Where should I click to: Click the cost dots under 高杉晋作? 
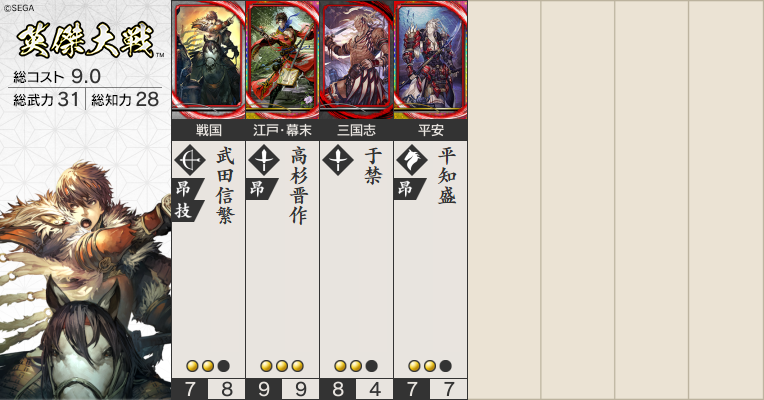coord(282,366)
